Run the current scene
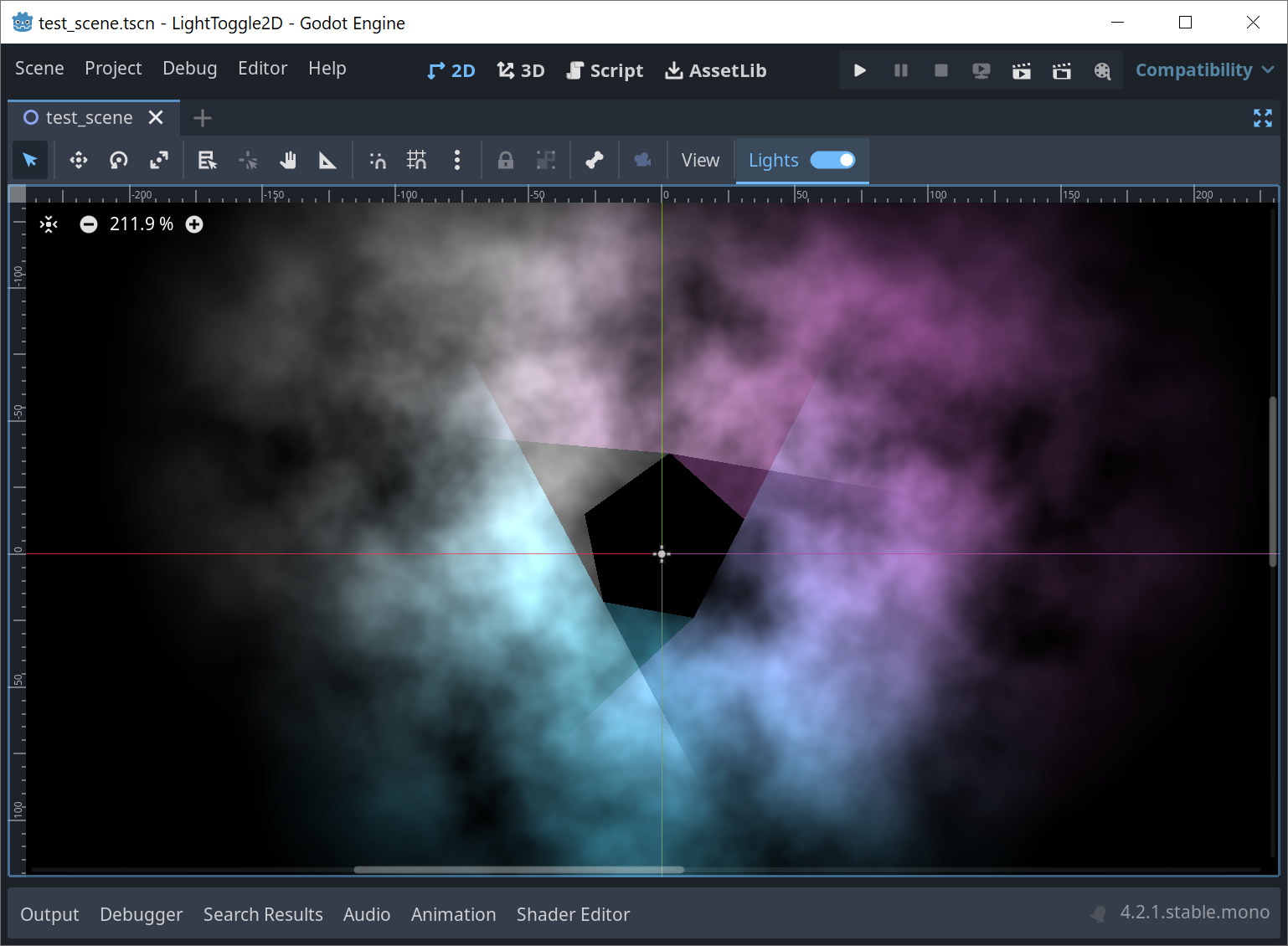This screenshot has height=946, width=1288. pyautogui.click(x=1022, y=70)
